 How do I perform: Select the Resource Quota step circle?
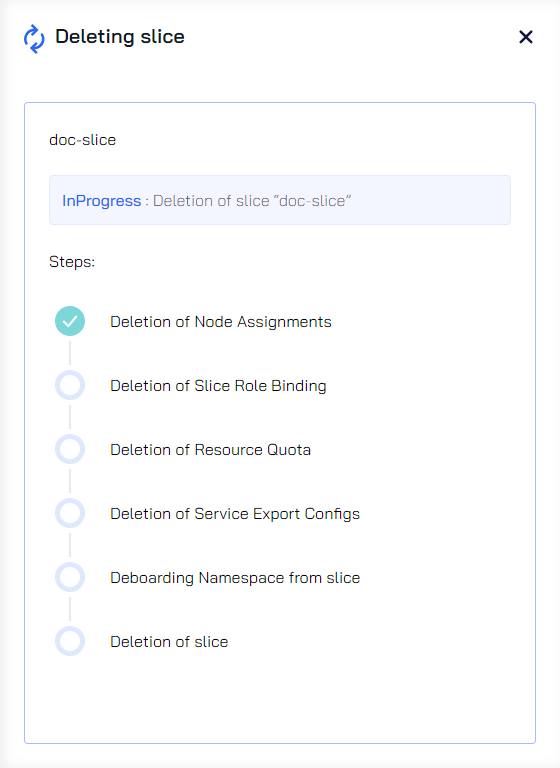[x=70, y=449]
